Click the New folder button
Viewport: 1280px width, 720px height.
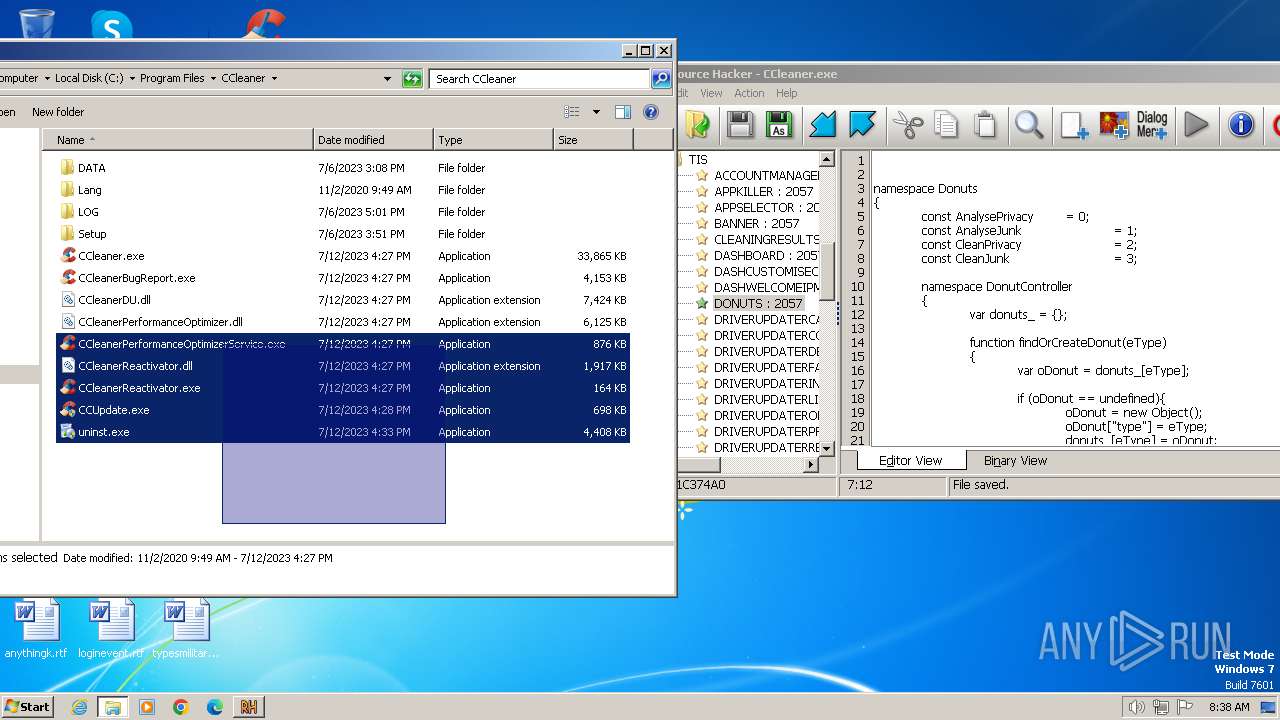point(58,112)
